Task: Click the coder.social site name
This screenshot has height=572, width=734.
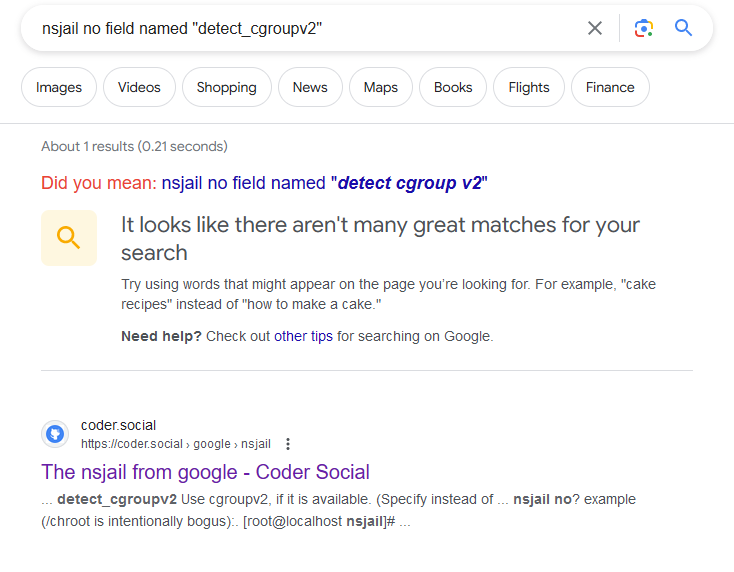Action: 118,425
